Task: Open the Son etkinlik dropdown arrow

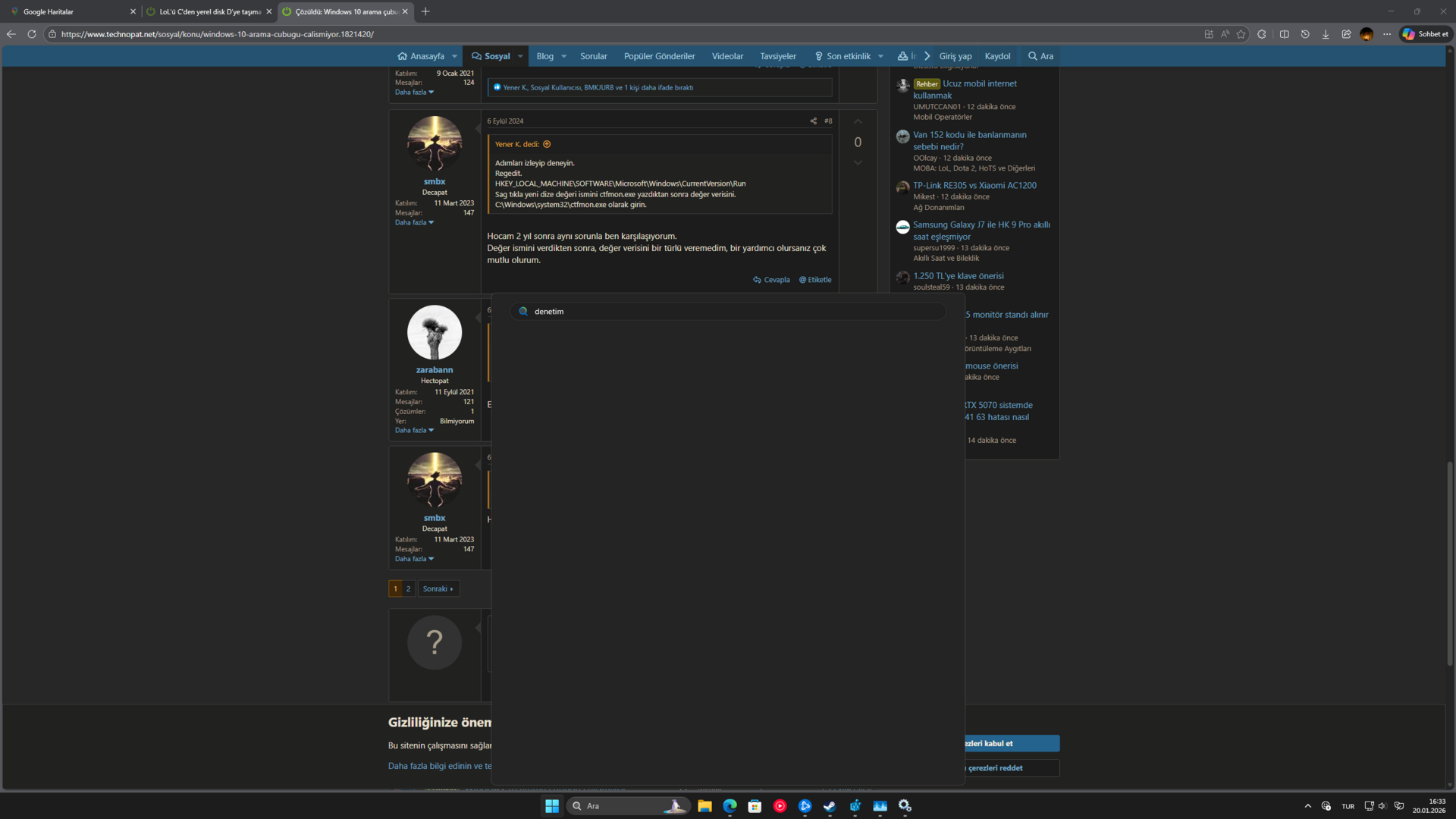Action: (880, 56)
